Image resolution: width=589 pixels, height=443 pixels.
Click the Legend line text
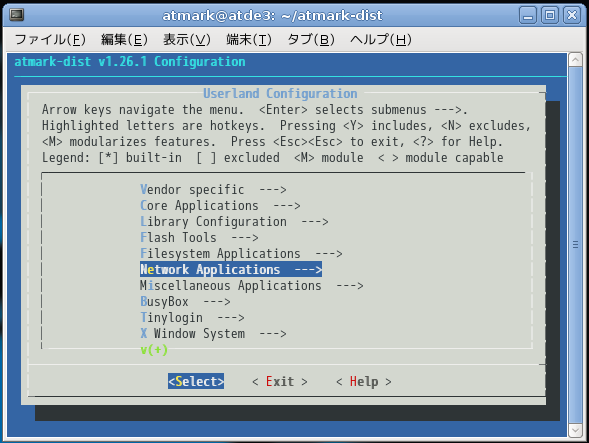273,158
